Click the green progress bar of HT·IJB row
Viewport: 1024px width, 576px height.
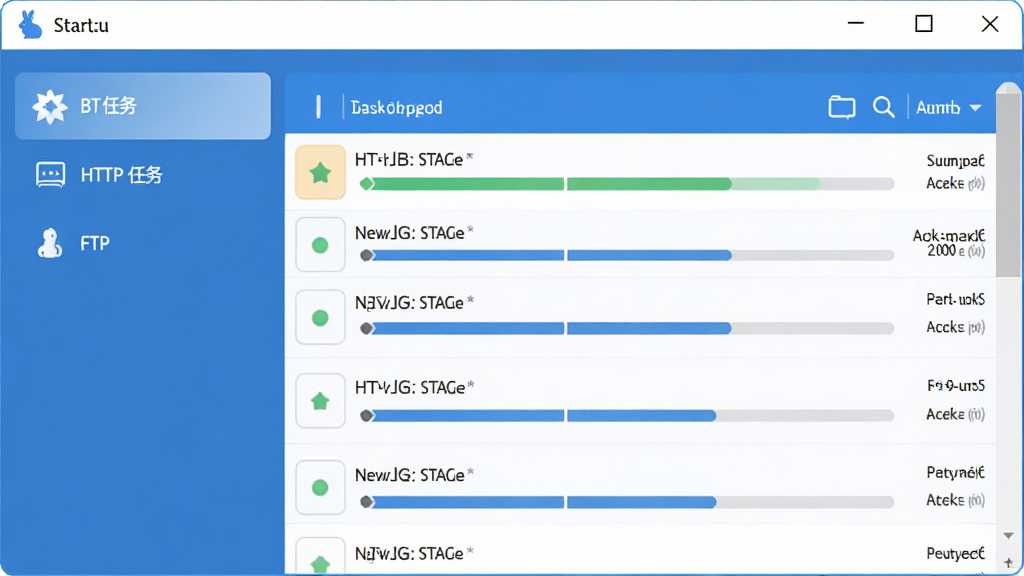tap(627, 184)
